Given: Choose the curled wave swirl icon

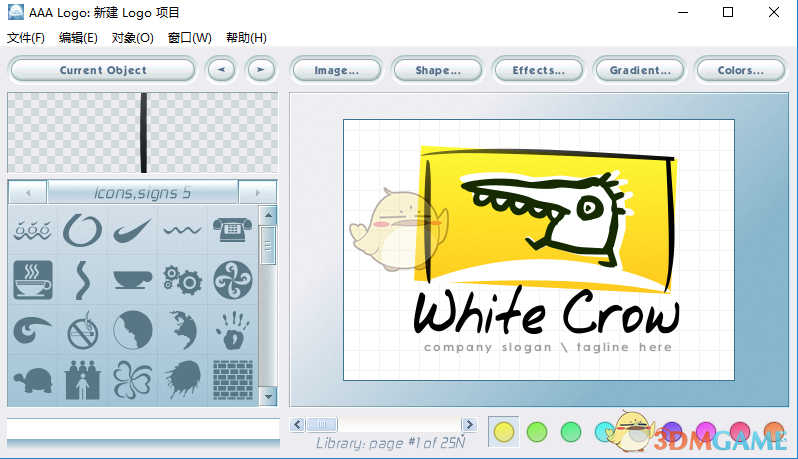Looking at the screenshot, I should point(33,330).
